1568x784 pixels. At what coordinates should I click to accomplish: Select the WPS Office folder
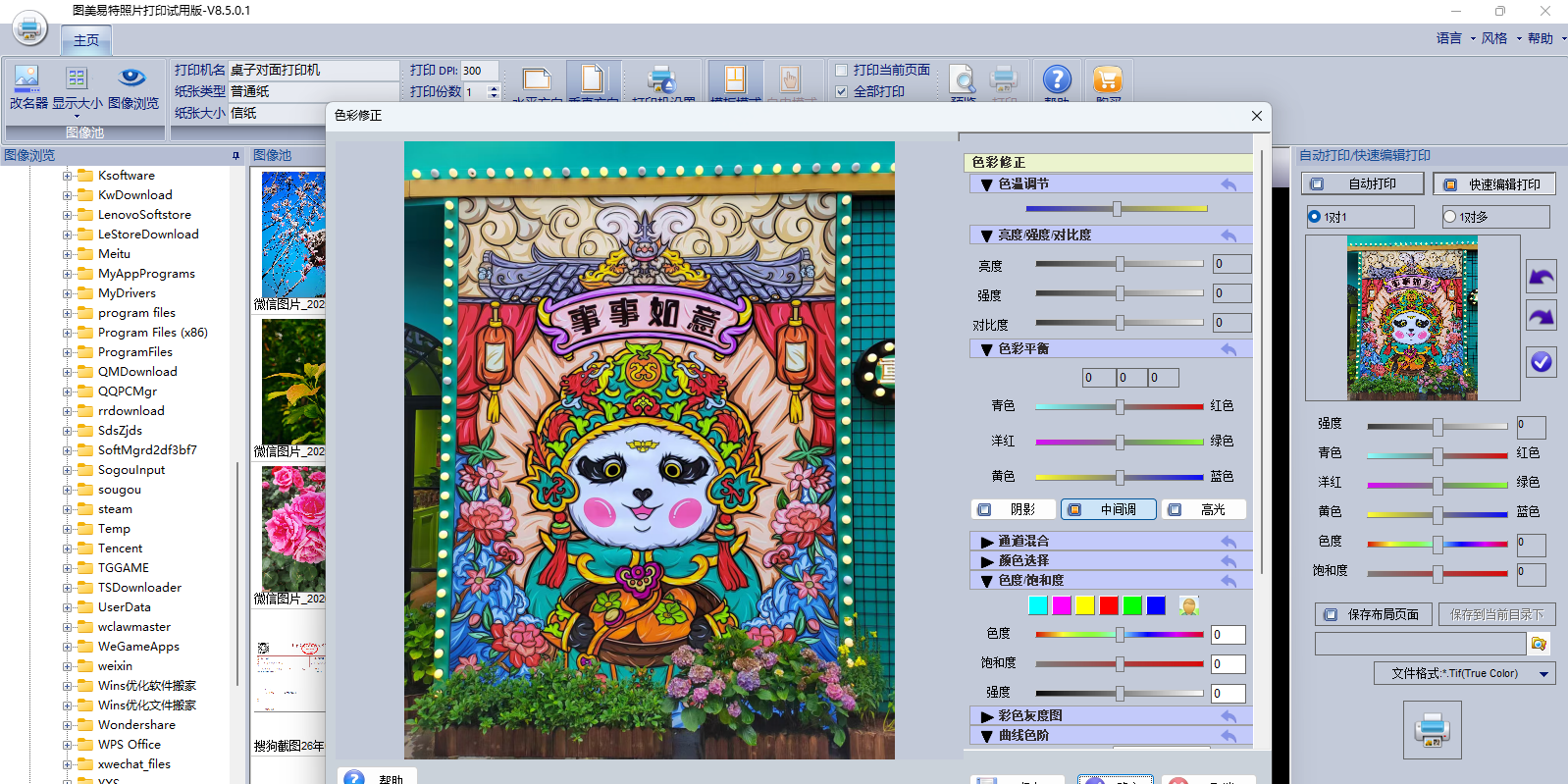coord(130,745)
